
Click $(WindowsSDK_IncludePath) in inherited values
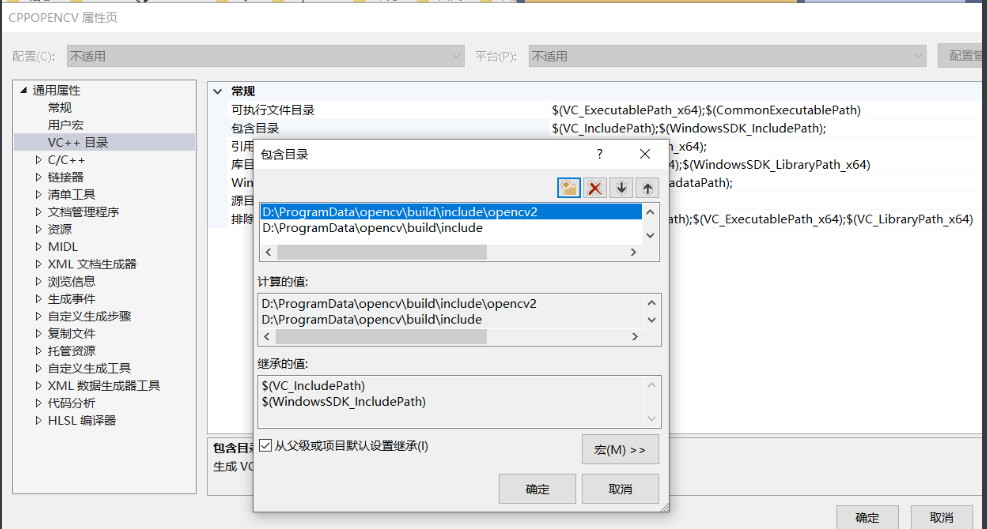pyautogui.click(x=344, y=401)
